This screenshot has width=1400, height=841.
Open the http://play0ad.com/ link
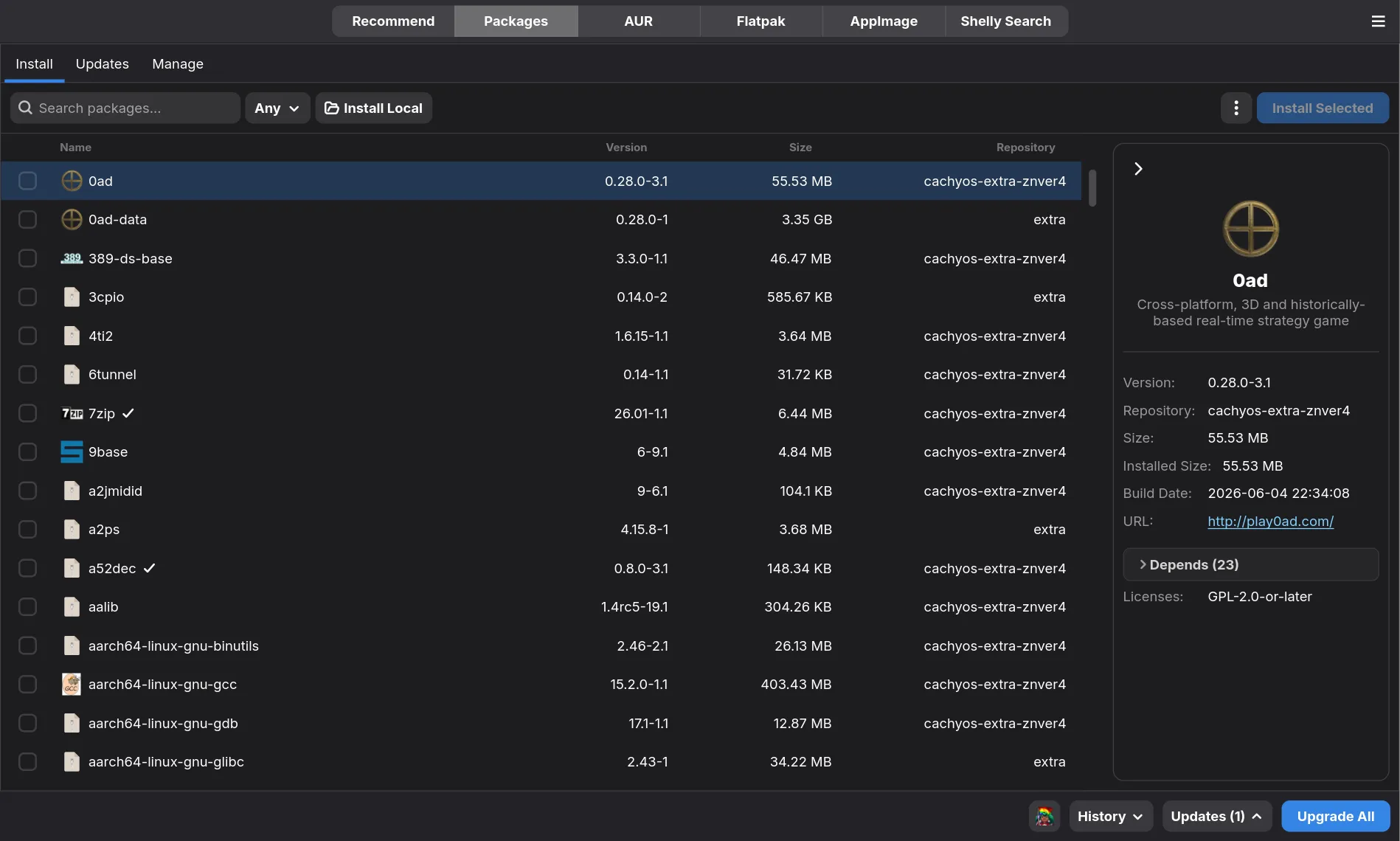coord(1270,522)
